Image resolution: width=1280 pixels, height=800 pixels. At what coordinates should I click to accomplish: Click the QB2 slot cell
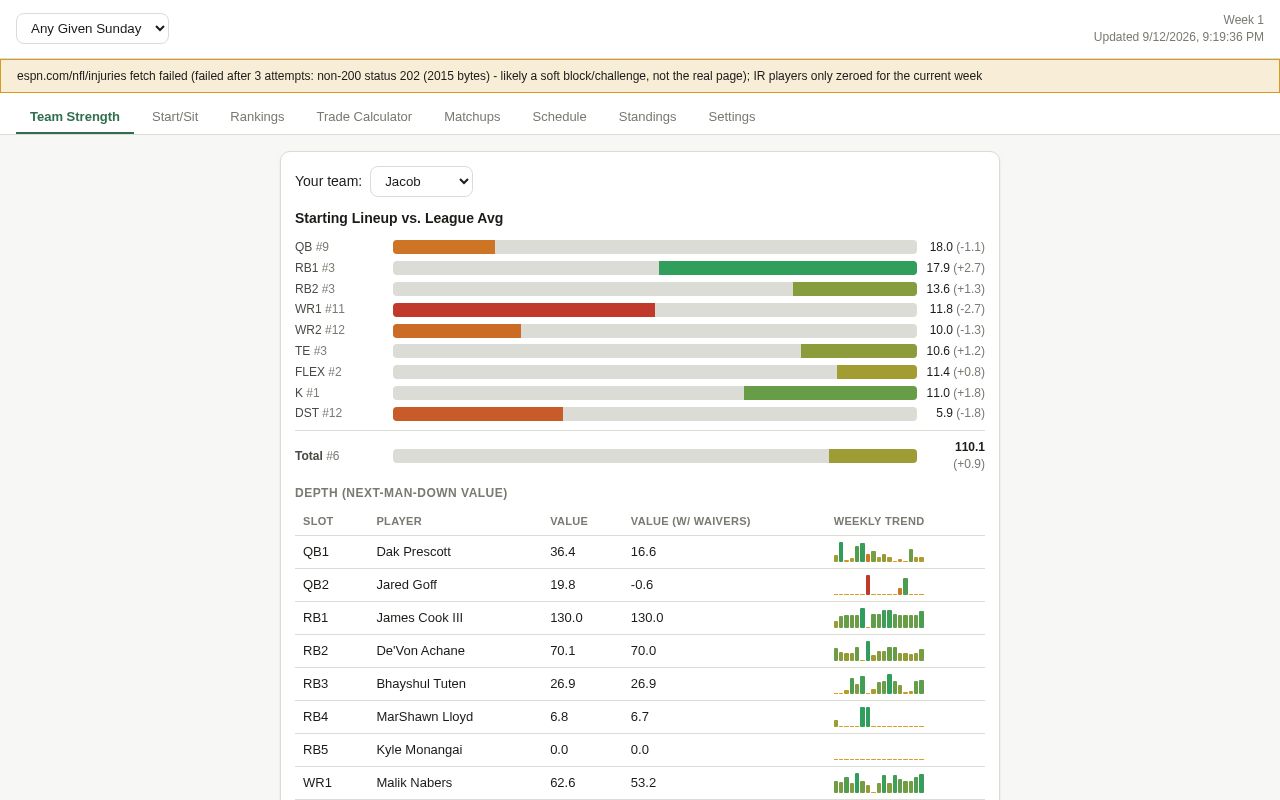[x=316, y=585]
